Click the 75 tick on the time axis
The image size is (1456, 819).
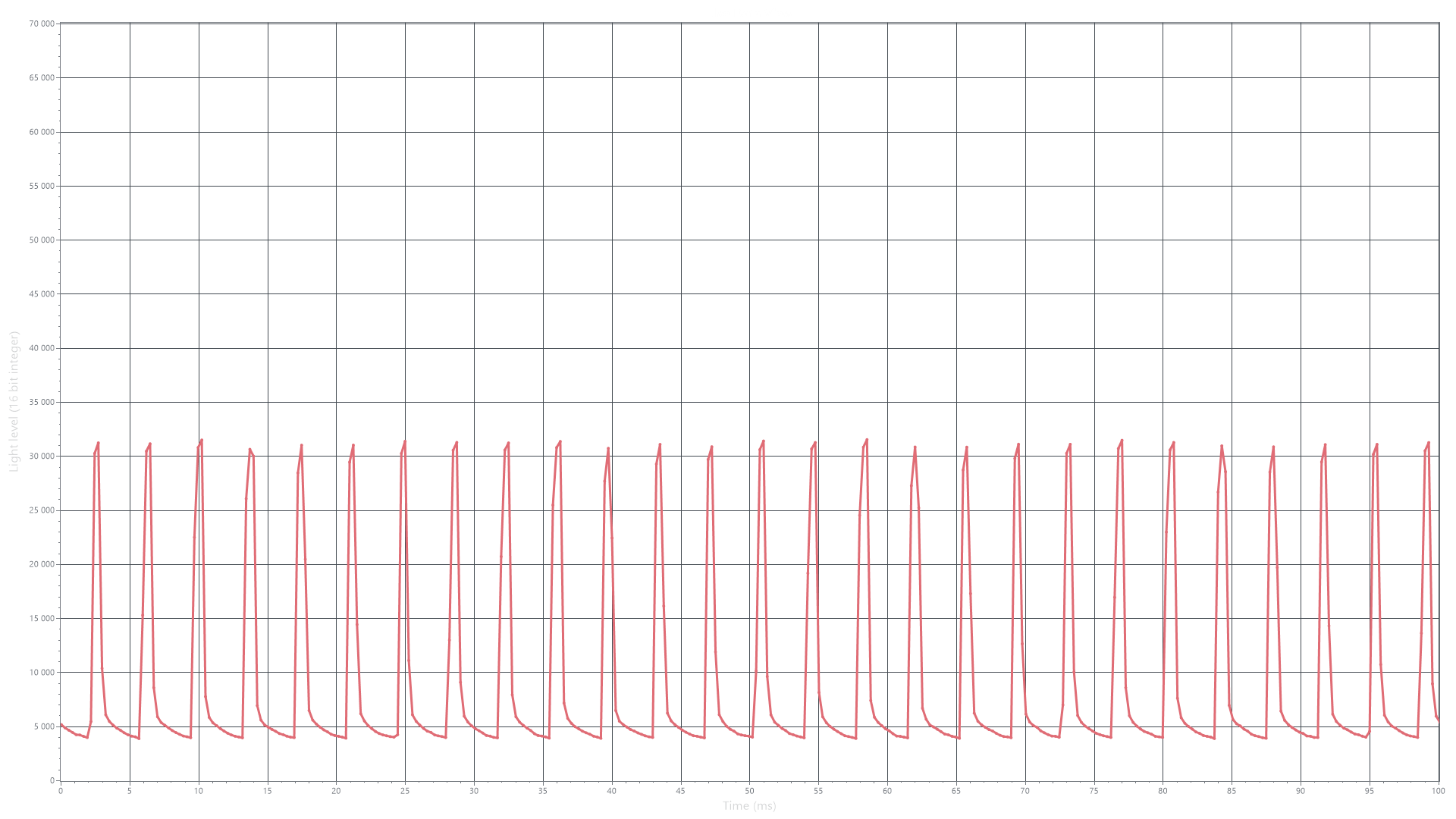tap(1094, 791)
